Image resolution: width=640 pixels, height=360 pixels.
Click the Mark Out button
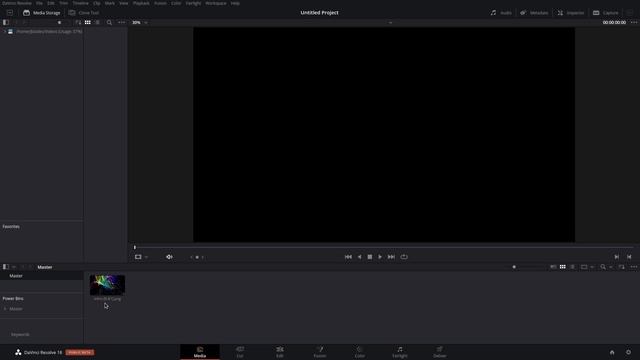[x=629, y=257]
